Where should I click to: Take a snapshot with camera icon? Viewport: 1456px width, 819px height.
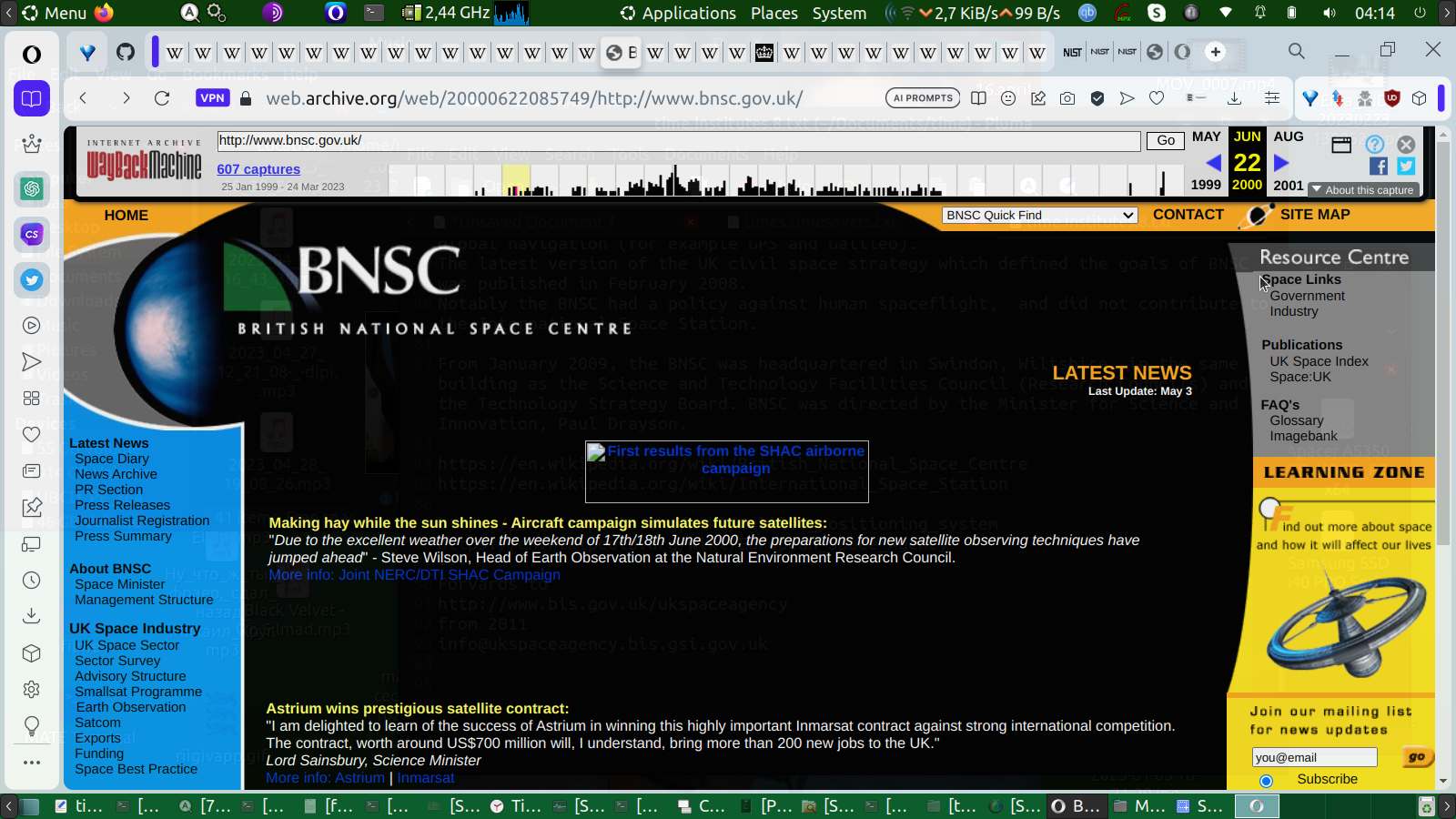[x=1067, y=98]
